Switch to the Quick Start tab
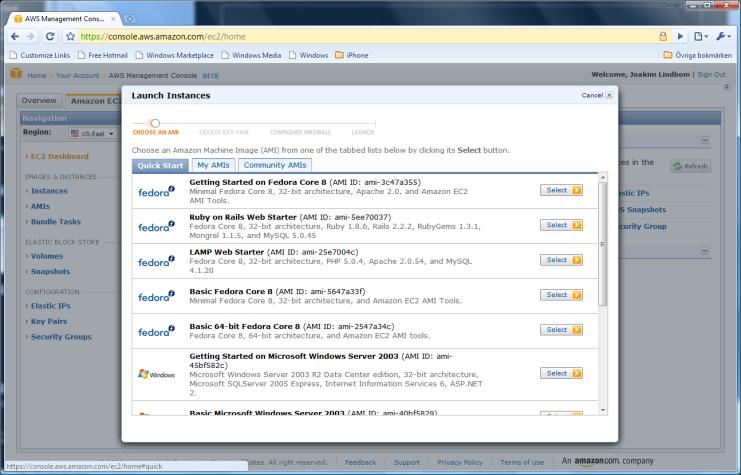This screenshot has width=741, height=475. point(160,165)
